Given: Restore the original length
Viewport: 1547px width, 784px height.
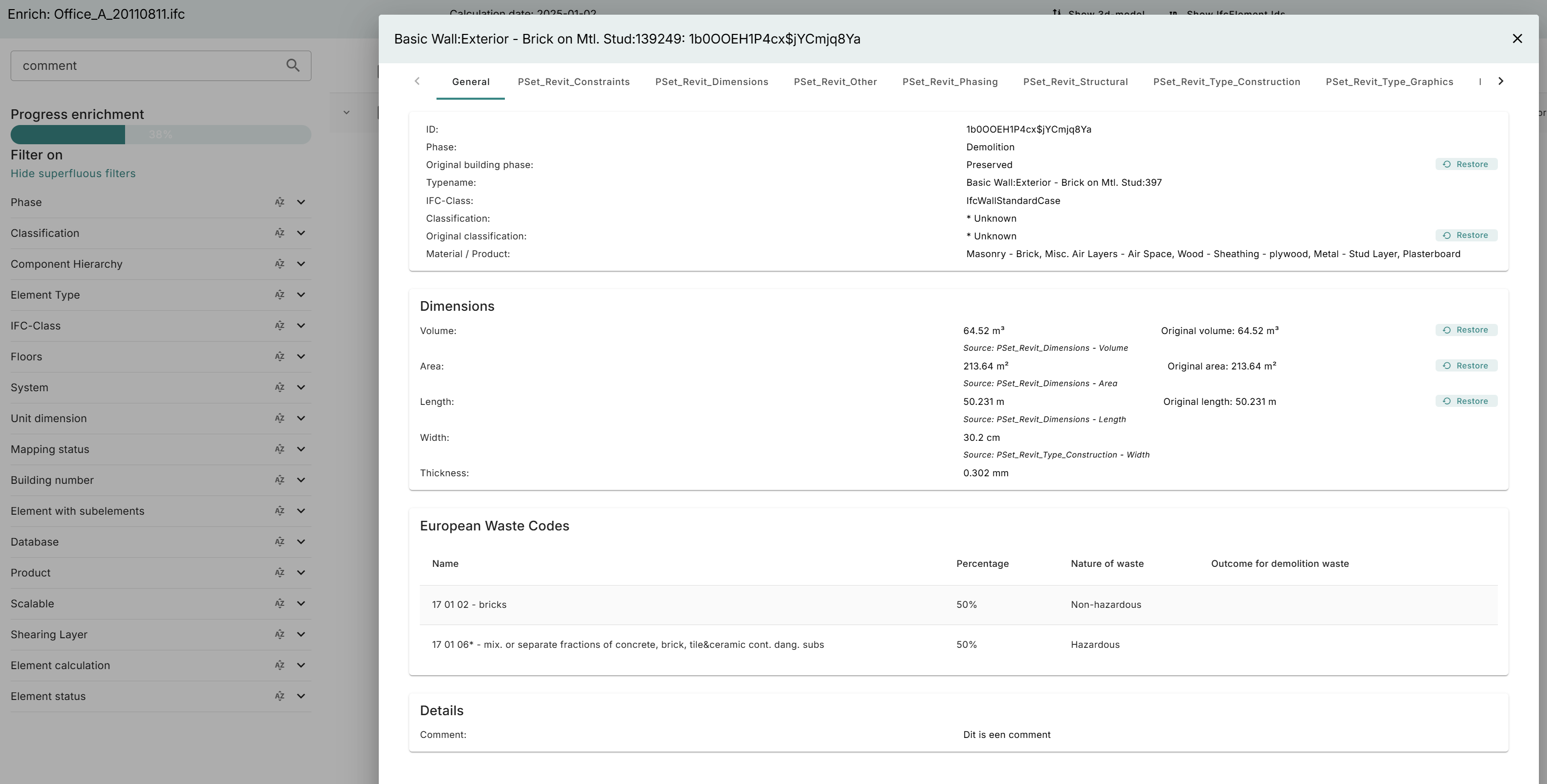Looking at the screenshot, I should coord(1466,401).
